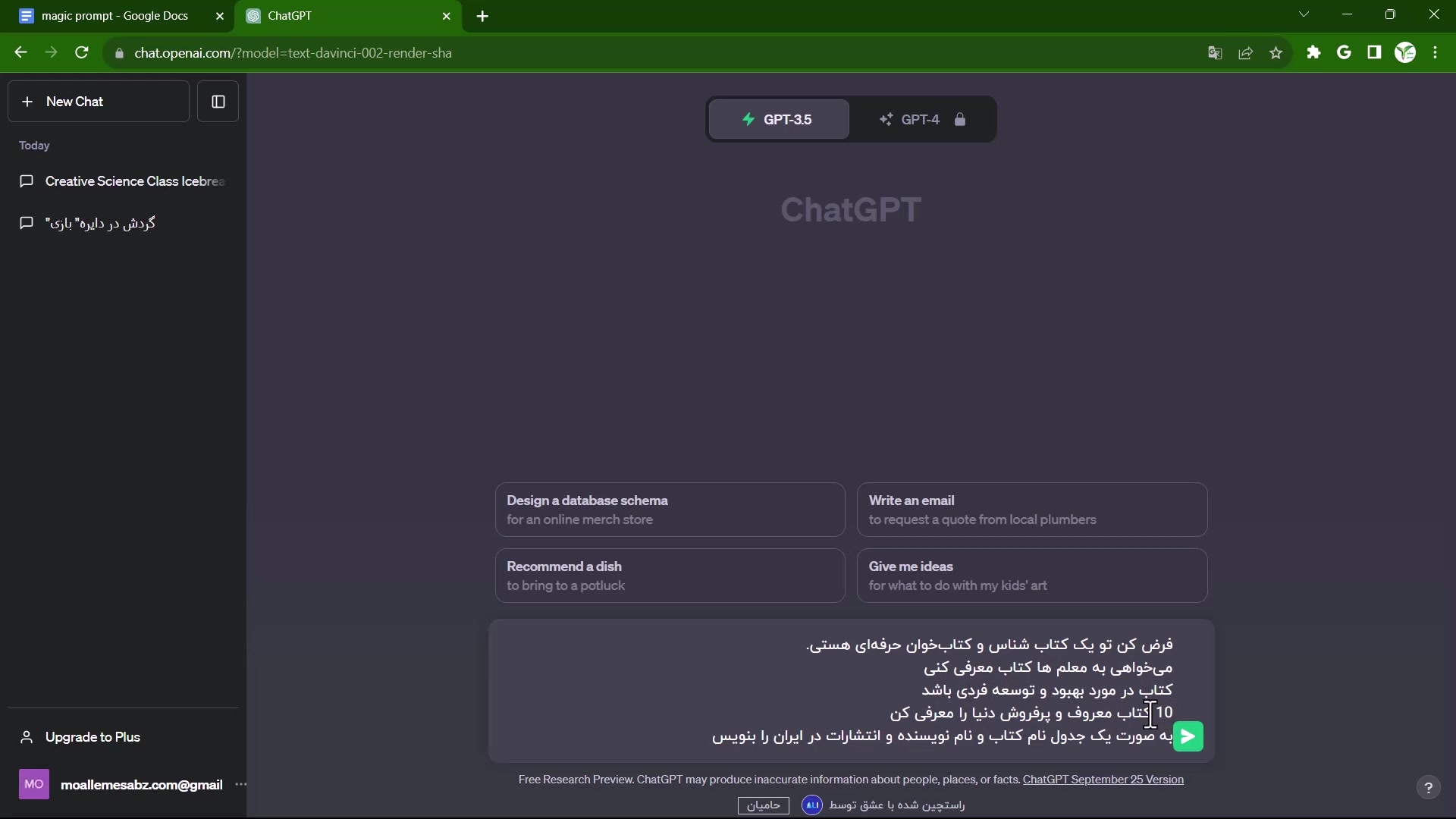The height and width of the screenshot is (819, 1456).
Task: Toggle the sidebar collapse icon
Action: click(218, 102)
